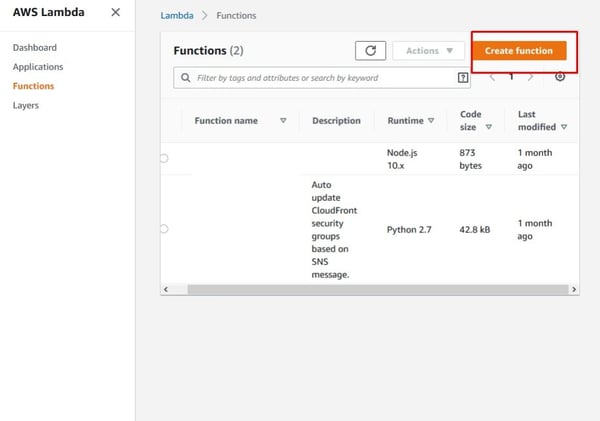Click the CloudFront security groups description
600x421 pixels.
(334, 230)
